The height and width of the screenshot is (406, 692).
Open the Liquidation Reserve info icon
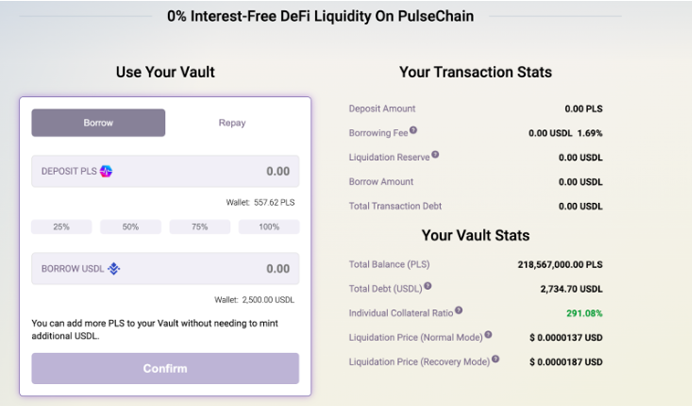tap(435, 154)
